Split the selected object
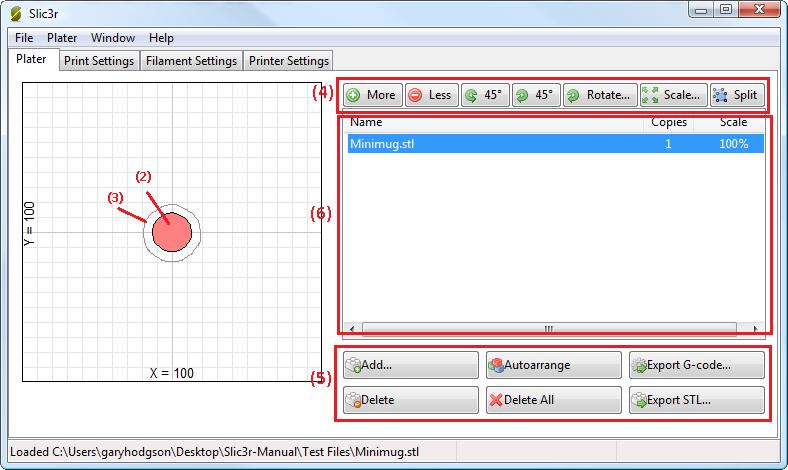This screenshot has height=470, width=788. point(737,95)
